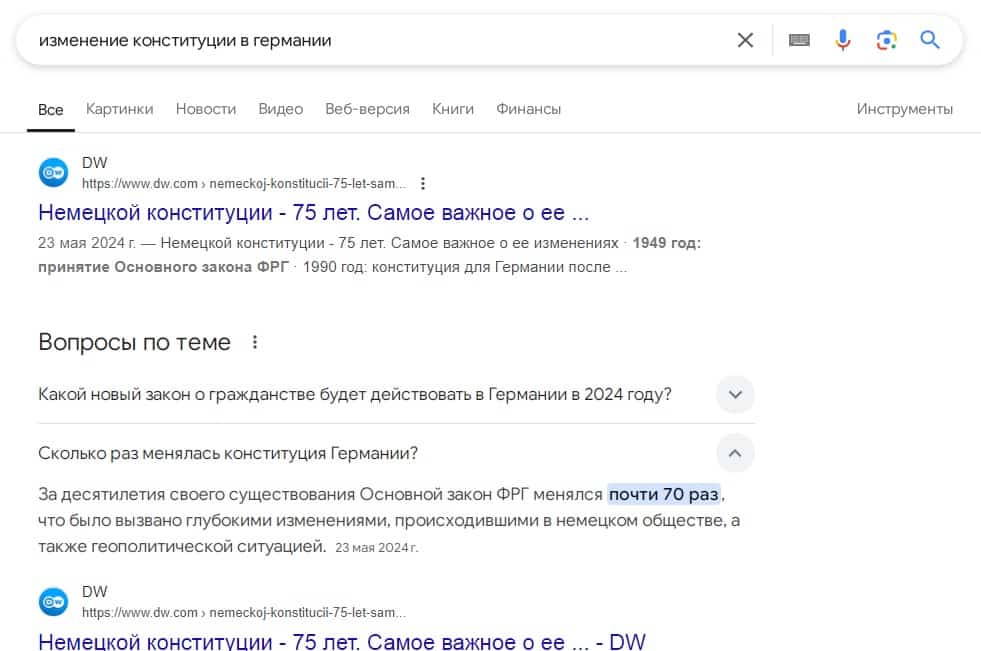Select the Все tab

click(x=51, y=109)
